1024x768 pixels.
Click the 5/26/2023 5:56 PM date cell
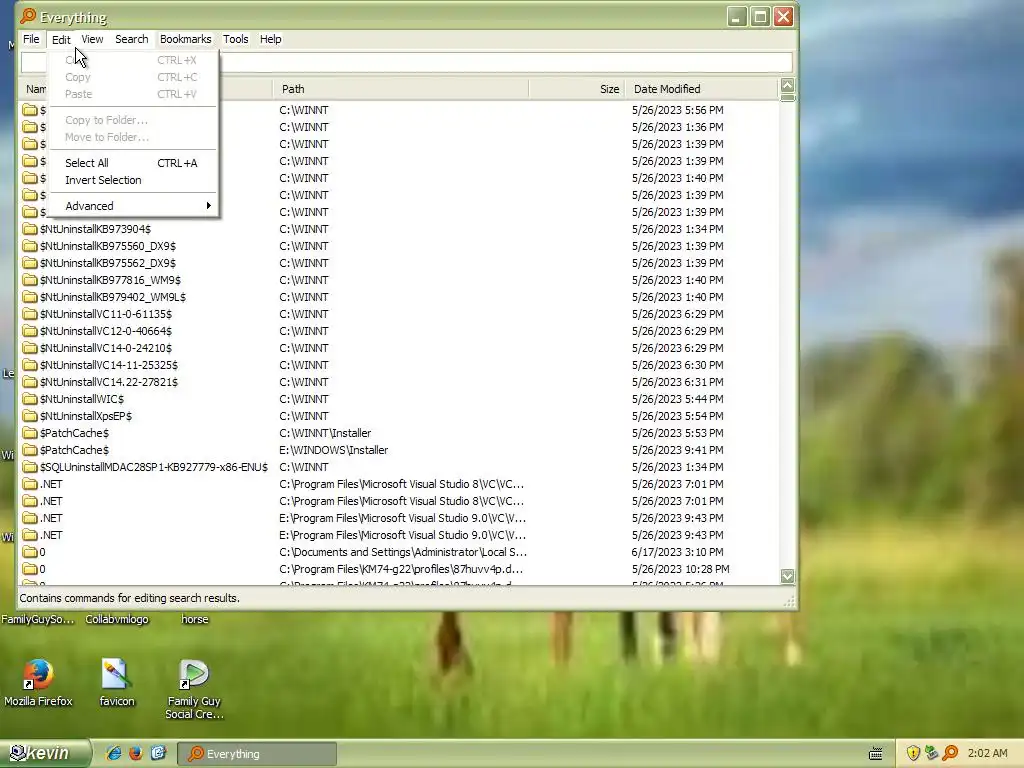[x=677, y=110]
